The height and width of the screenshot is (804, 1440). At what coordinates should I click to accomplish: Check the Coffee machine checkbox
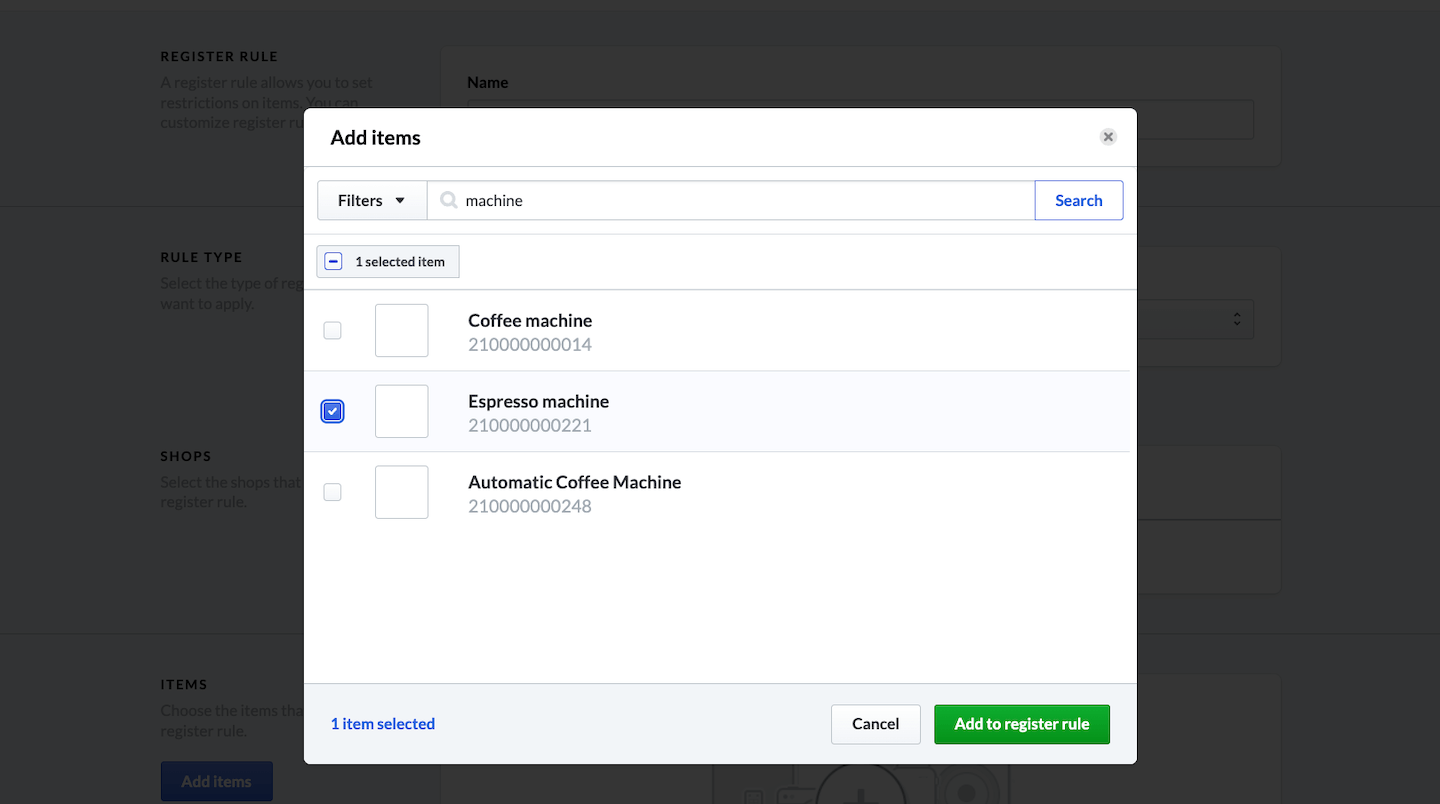coord(332,331)
